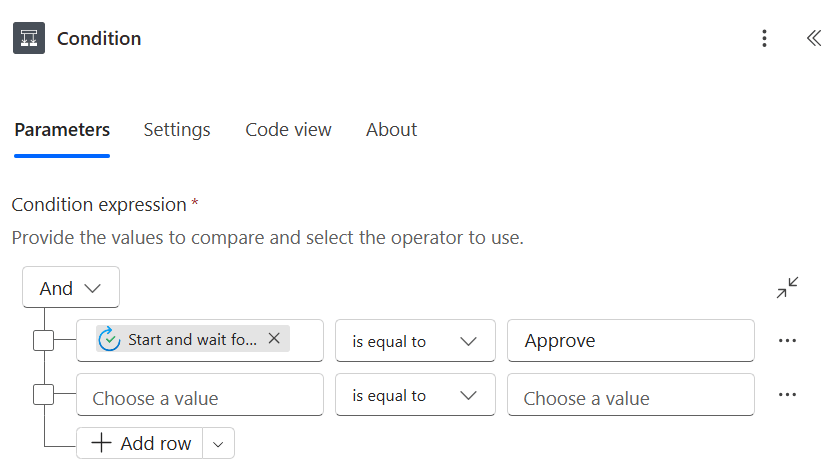Click the approval token icon

tap(109, 339)
